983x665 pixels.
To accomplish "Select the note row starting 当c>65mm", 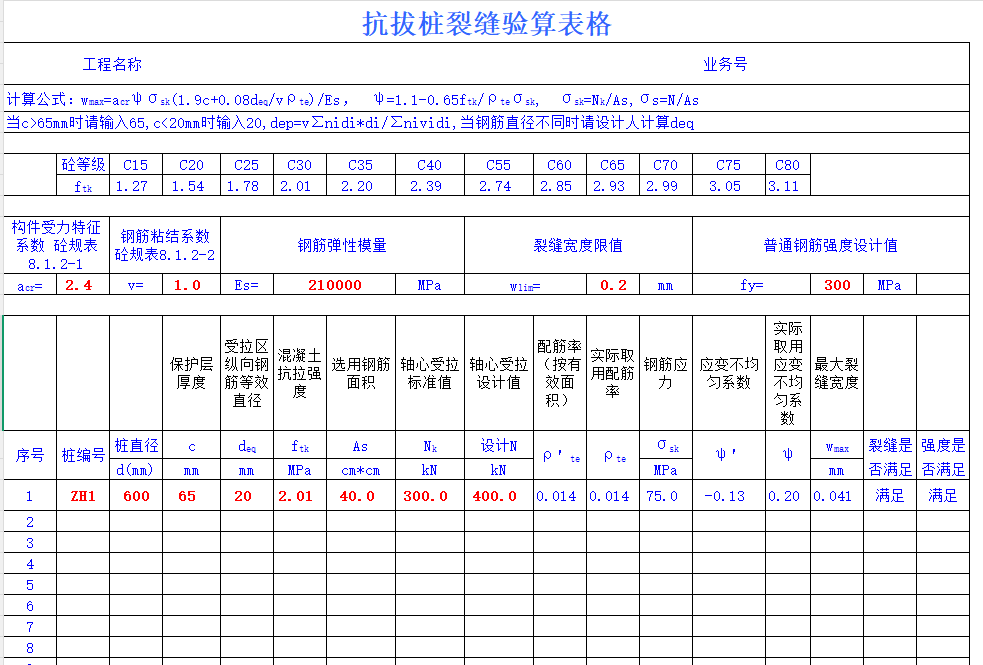I will coord(486,122).
